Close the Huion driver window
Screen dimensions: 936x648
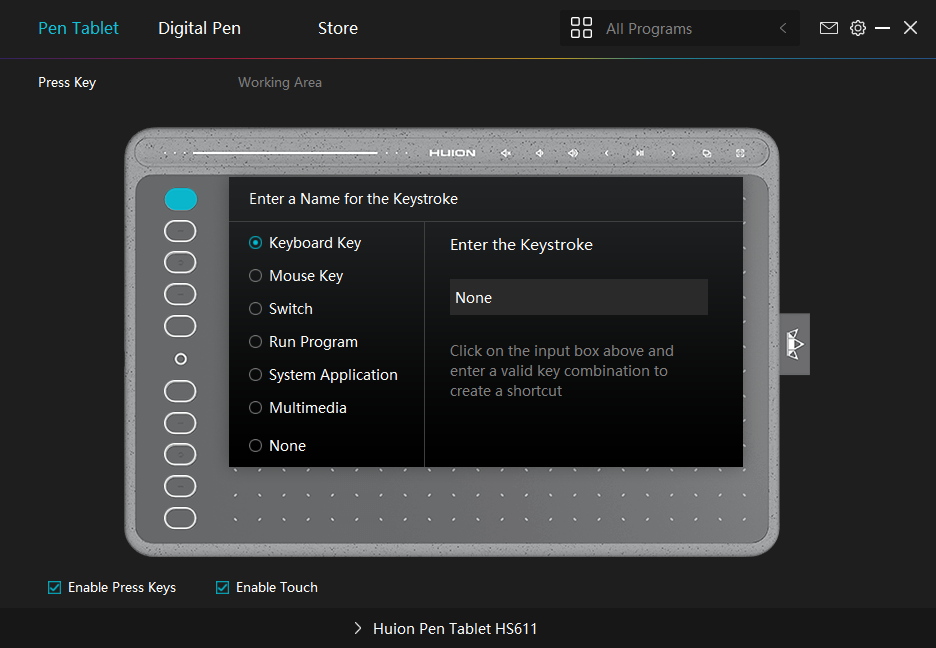tap(910, 28)
